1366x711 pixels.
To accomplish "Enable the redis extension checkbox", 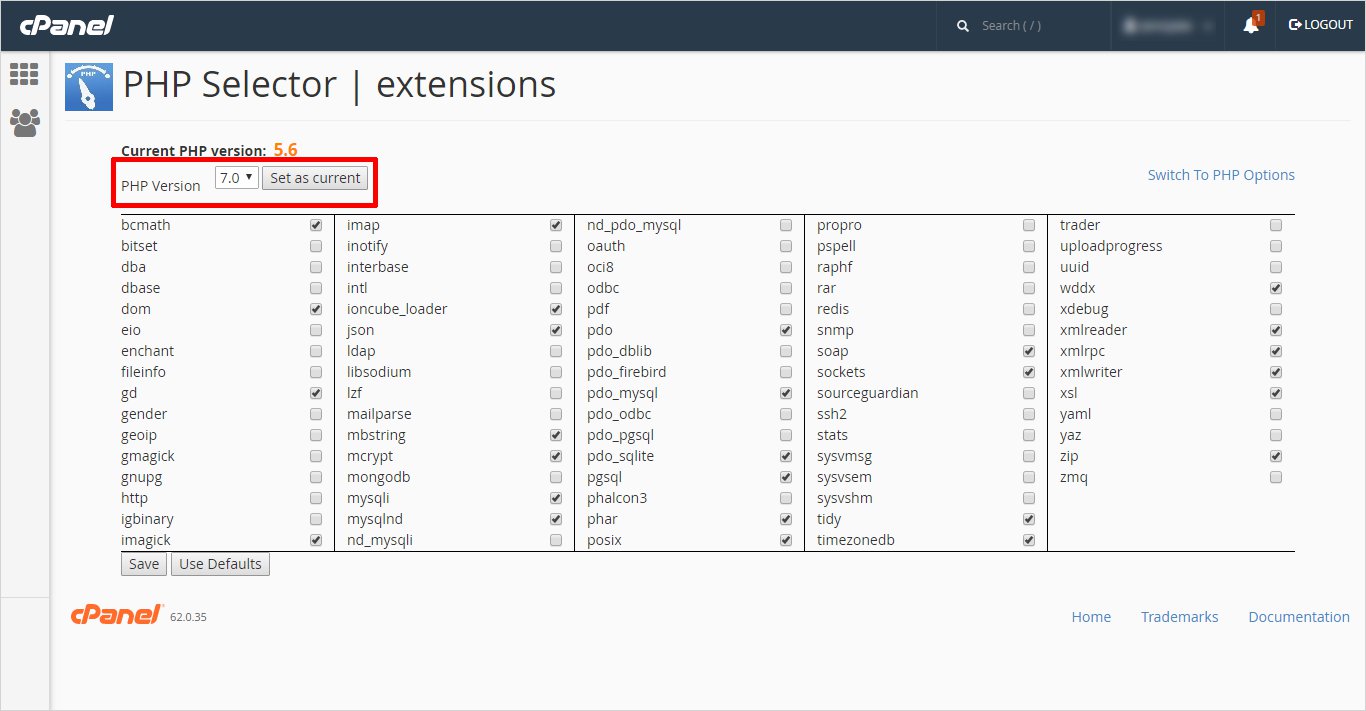I will point(1029,309).
